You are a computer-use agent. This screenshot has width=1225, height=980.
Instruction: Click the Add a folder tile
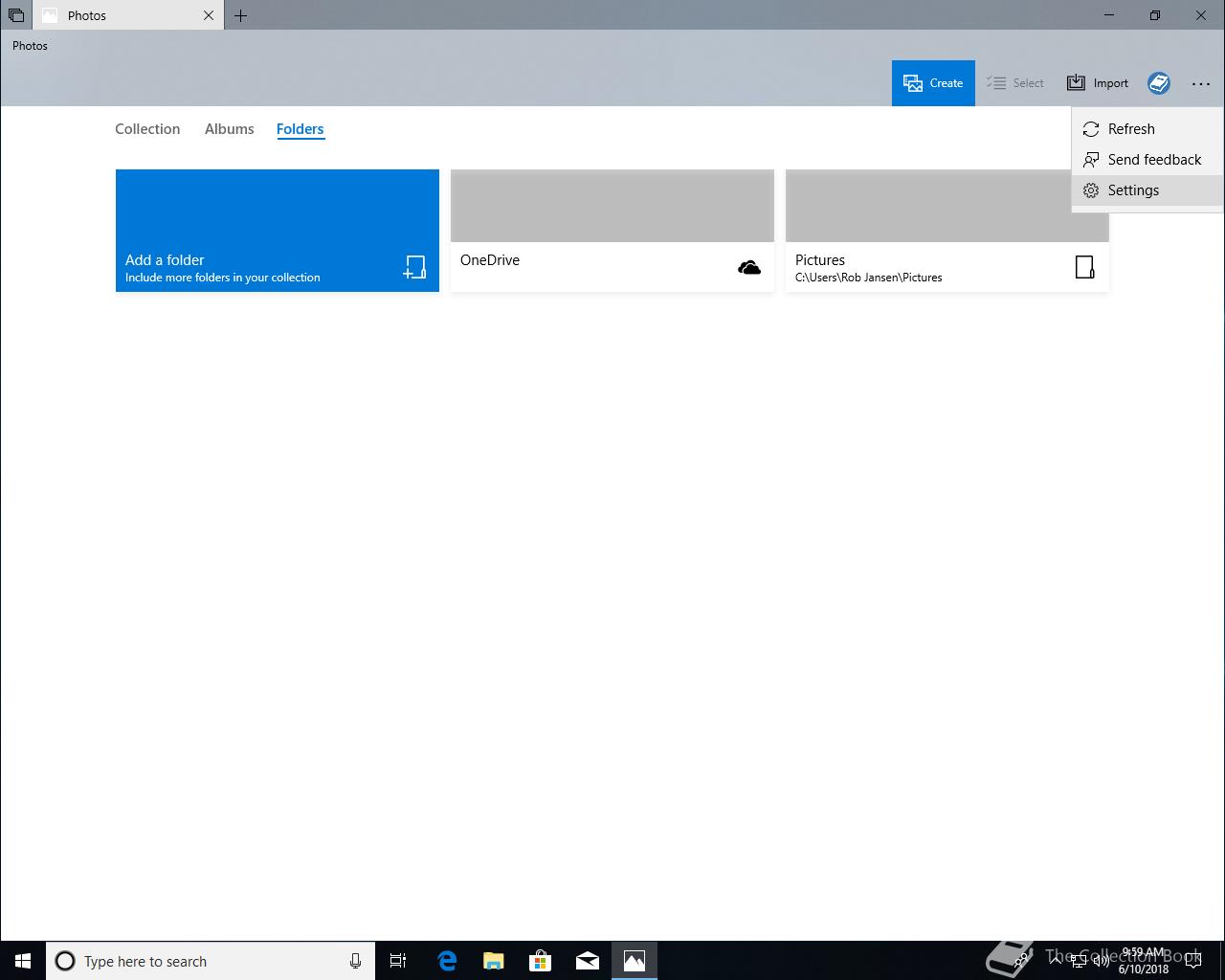tap(278, 231)
